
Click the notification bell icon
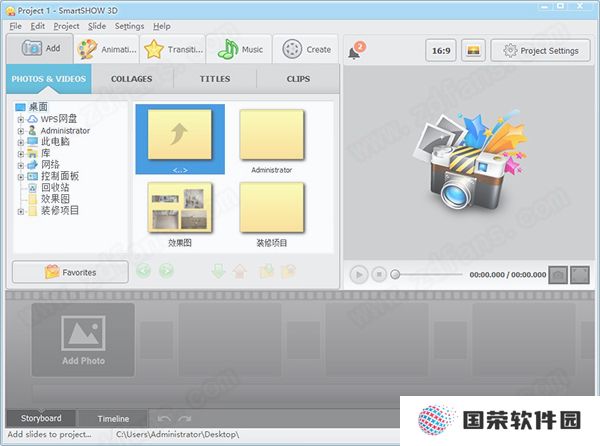(x=356, y=51)
